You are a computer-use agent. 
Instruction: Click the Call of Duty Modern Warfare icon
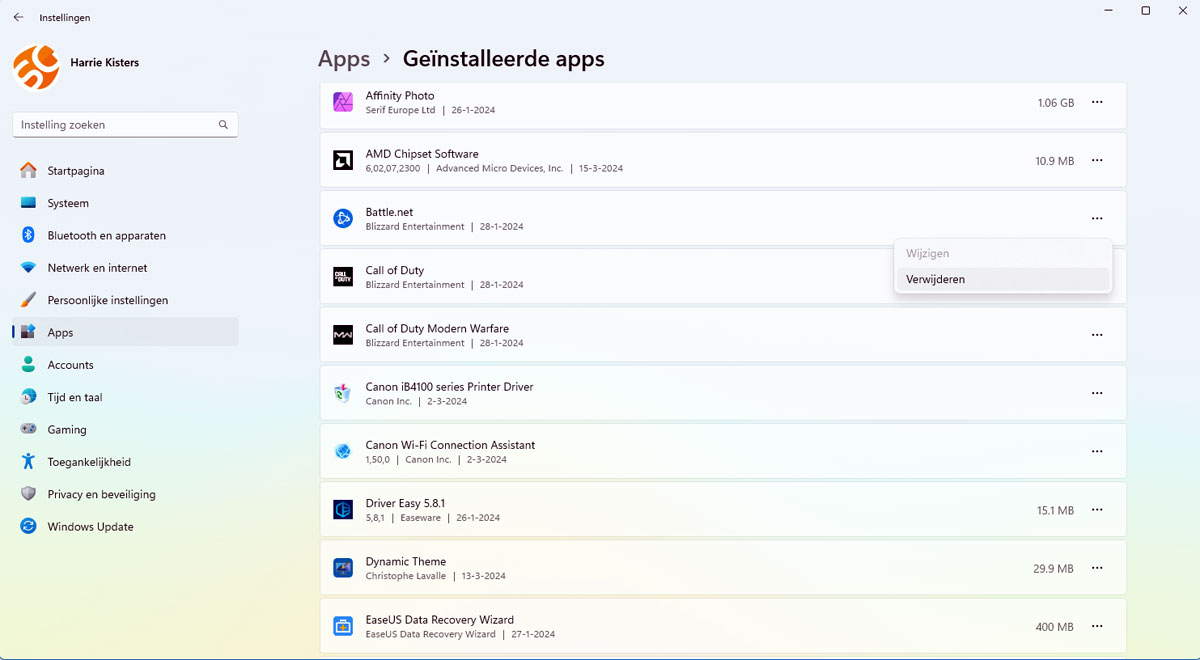343,335
